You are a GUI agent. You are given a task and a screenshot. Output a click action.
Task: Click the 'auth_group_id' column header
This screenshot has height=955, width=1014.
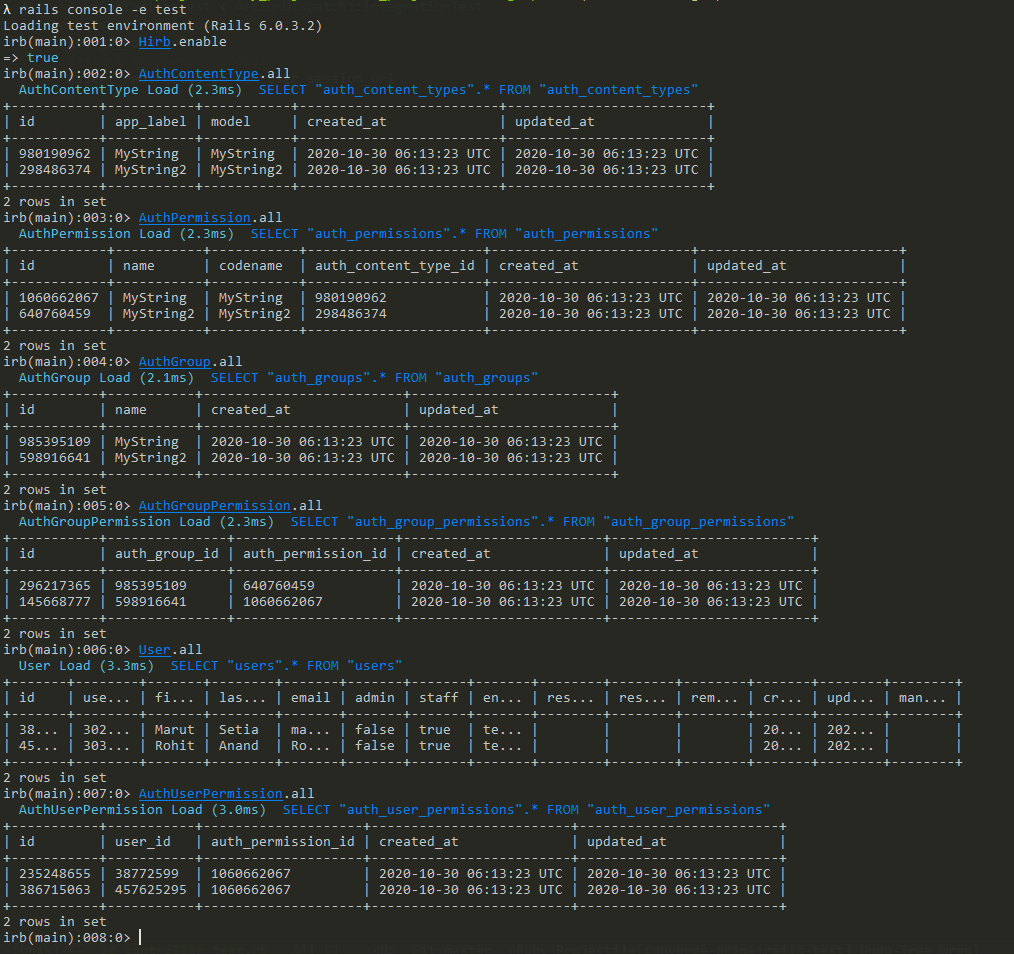coord(167,554)
